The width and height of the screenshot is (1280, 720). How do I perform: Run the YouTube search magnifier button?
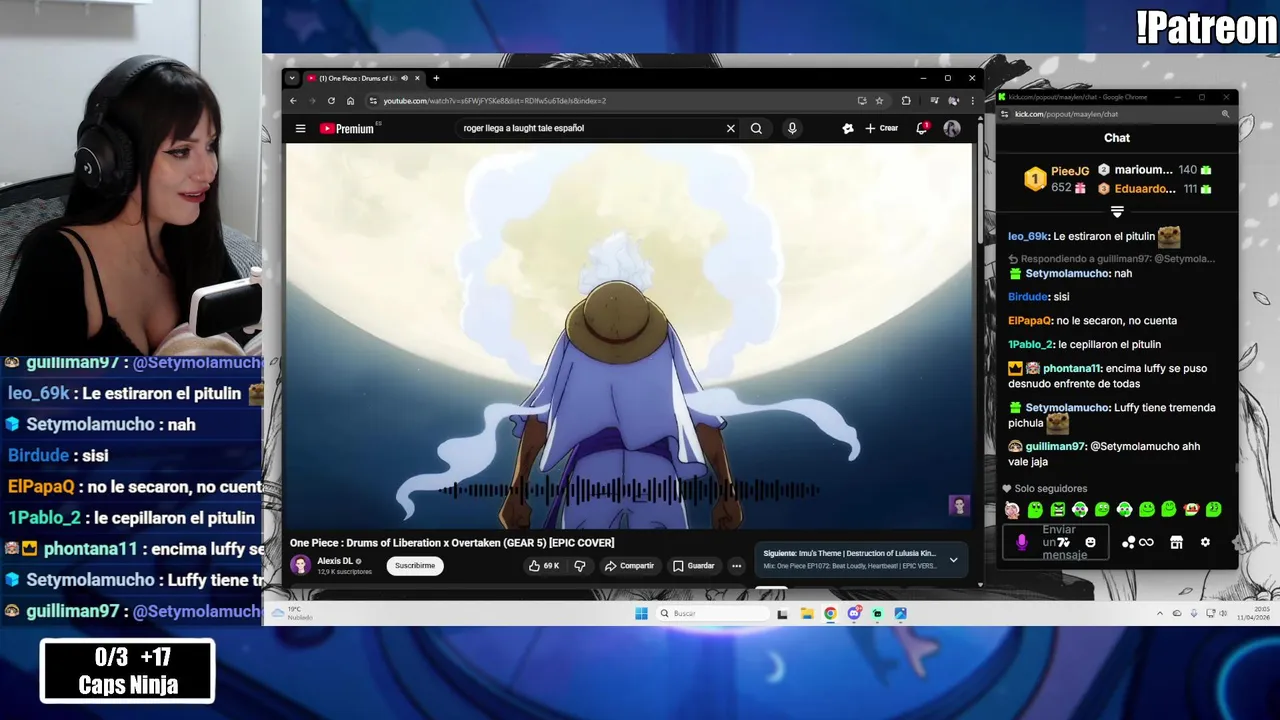[x=756, y=128]
